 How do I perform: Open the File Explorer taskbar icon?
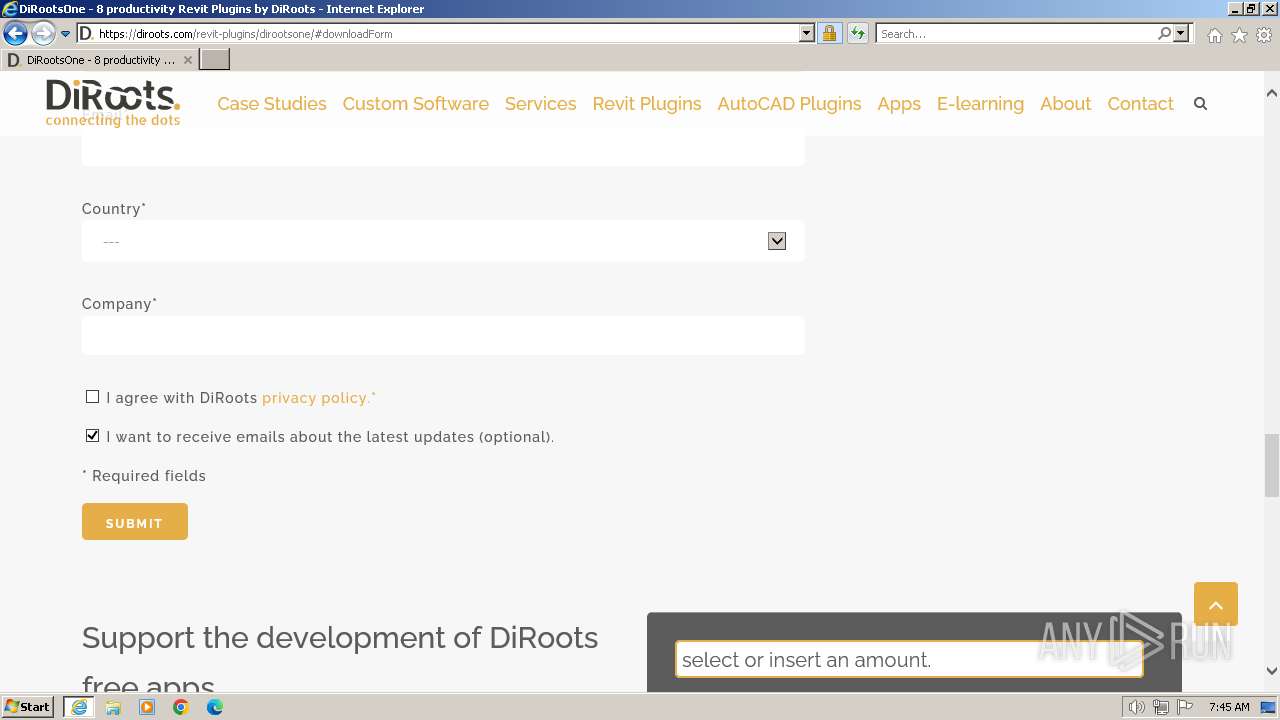click(x=113, y=707)
